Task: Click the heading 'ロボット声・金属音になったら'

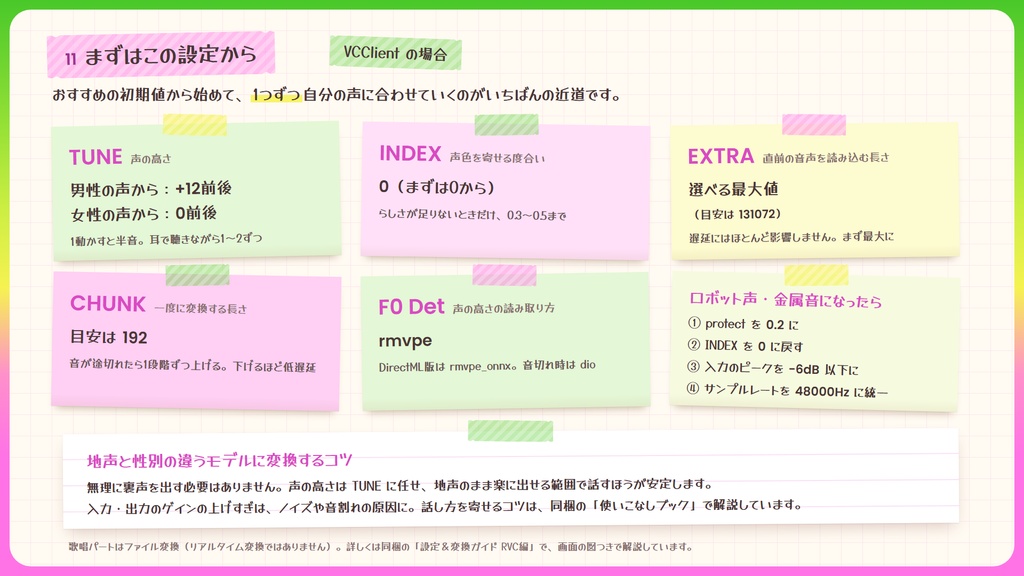Action: (786, 300)
